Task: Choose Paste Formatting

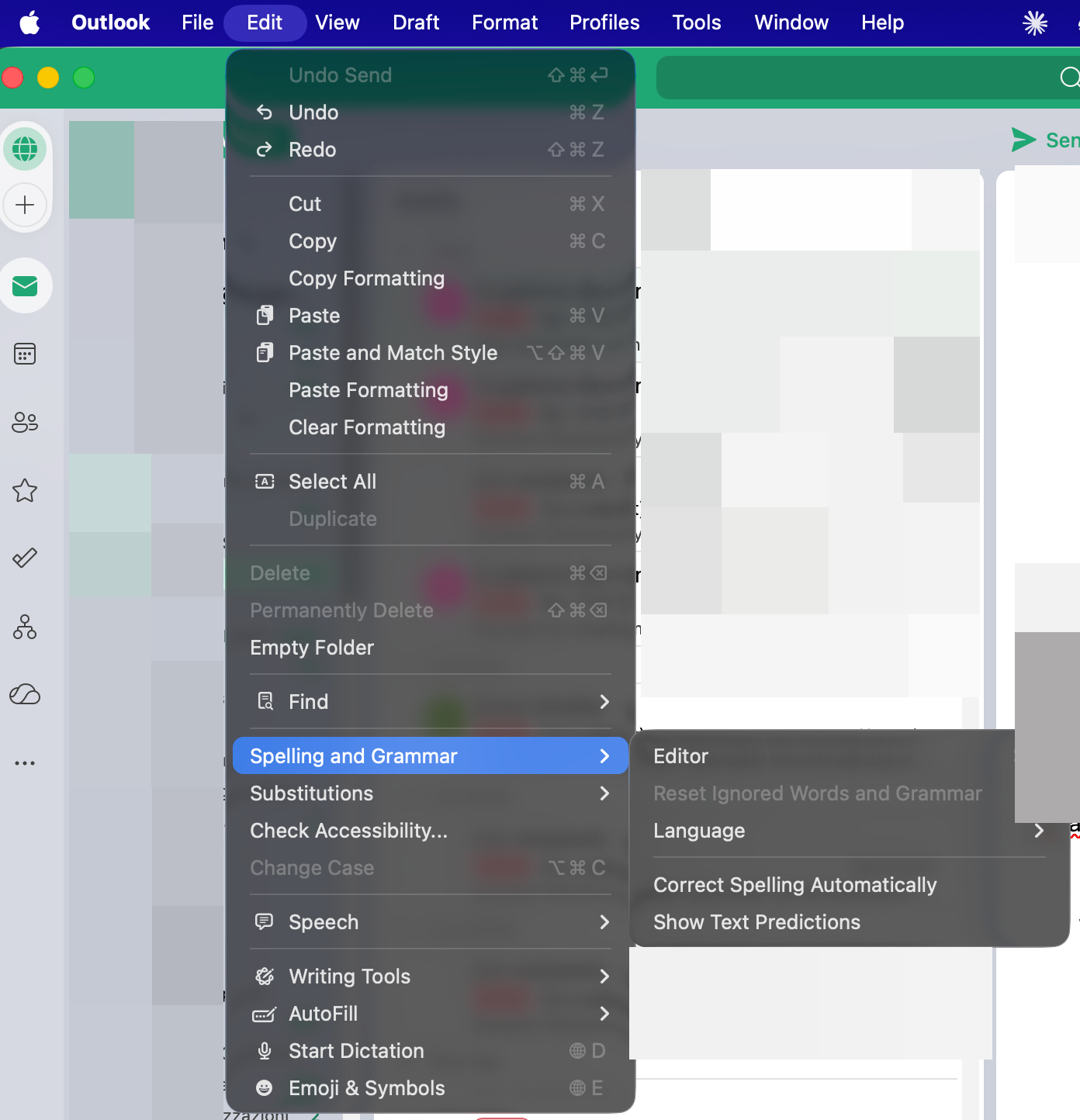Action: tap(431, 390)
